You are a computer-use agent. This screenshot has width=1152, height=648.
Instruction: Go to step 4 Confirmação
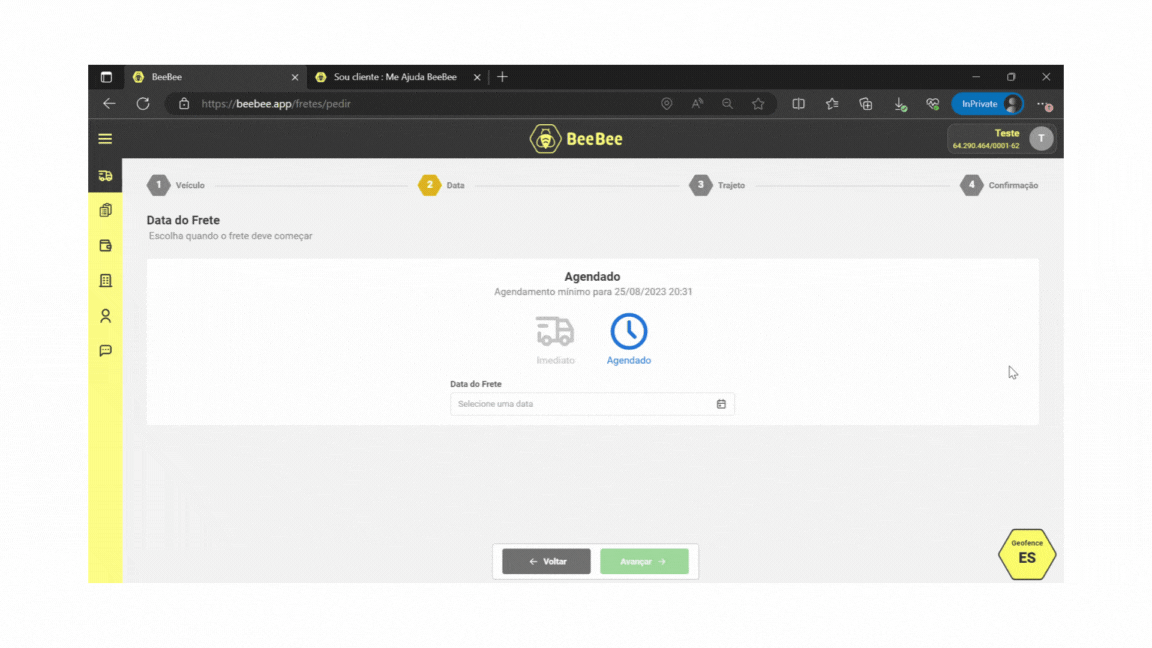[999, 185]
